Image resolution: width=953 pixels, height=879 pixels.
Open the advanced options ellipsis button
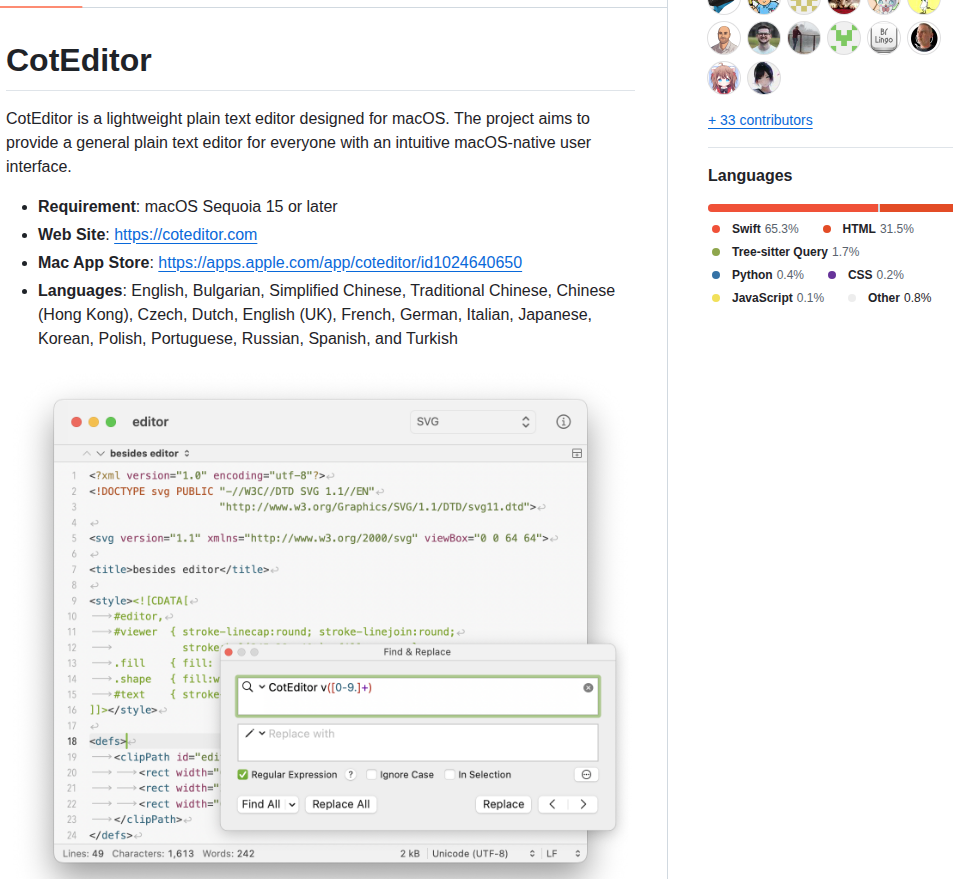[x=587, y=774]
